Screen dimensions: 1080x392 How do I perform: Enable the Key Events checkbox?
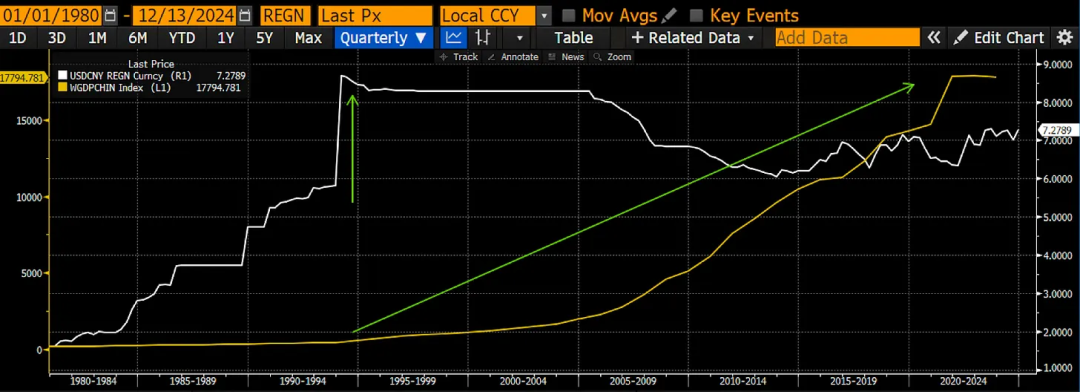pyautogui.click(x=696, y=16)
